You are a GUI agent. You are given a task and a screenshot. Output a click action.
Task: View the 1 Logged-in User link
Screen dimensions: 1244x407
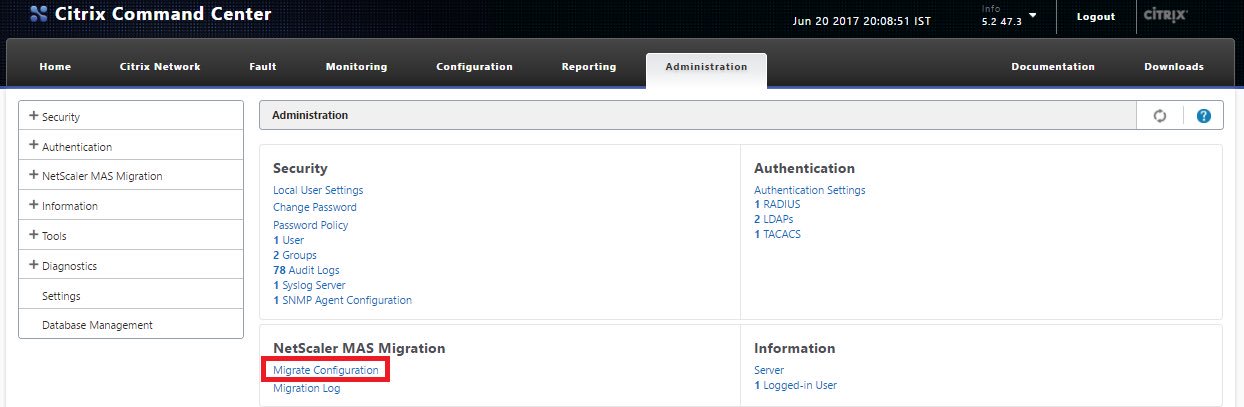795,385
